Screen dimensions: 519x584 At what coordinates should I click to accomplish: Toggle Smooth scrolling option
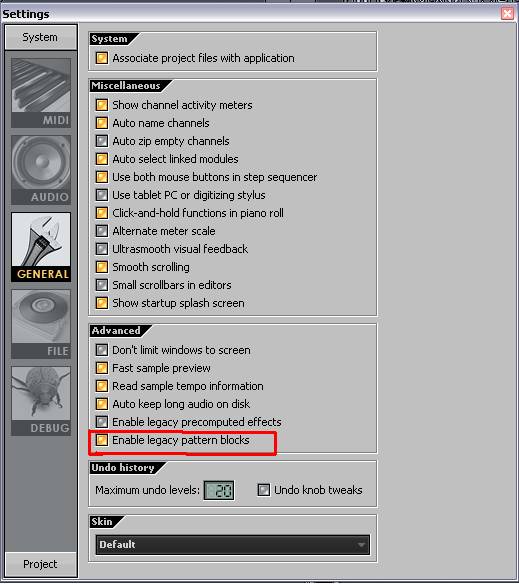point(102,267)
